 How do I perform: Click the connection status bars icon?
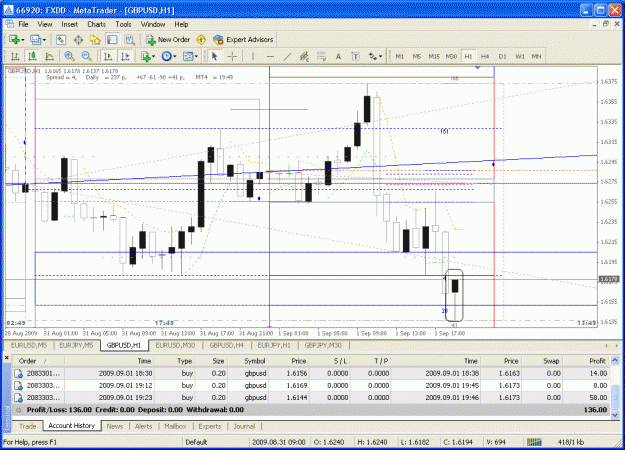pyautogui.click(x=534, y=442)
